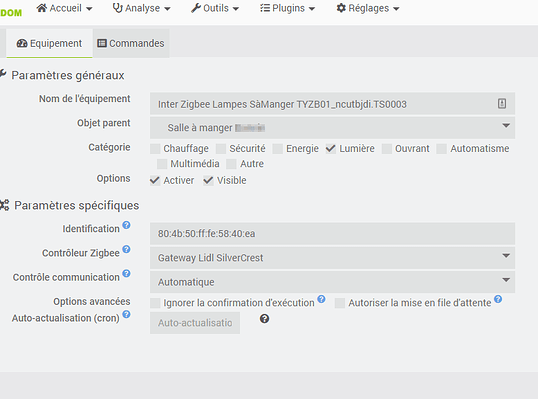Check the Autre category
The width and height of the screenshot is (538, 399).
click(232, 164)
